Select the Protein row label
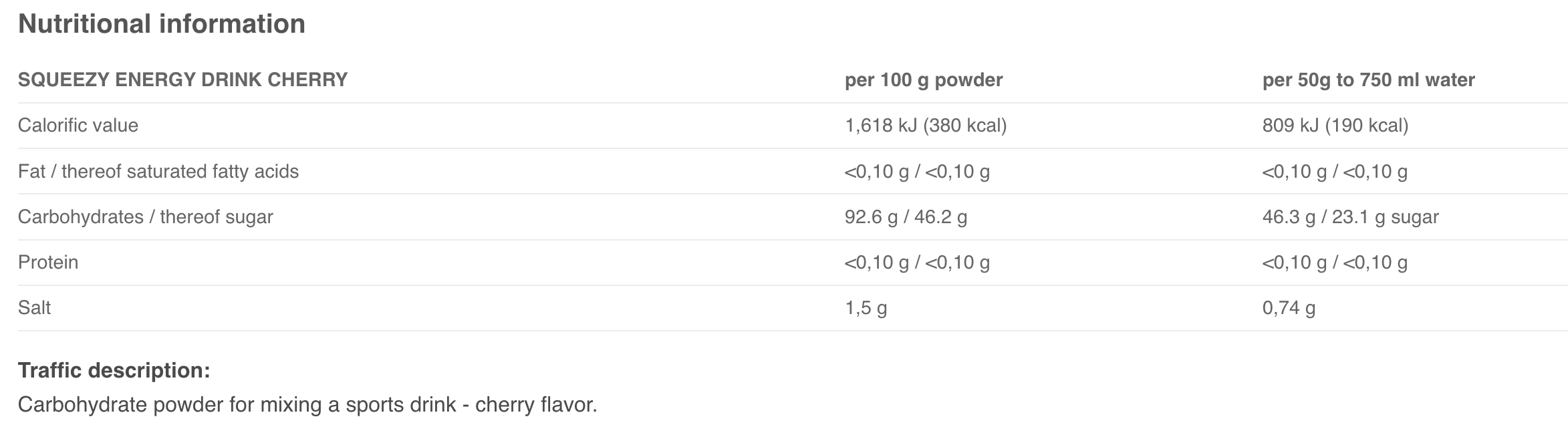 [x=48, y=263]
